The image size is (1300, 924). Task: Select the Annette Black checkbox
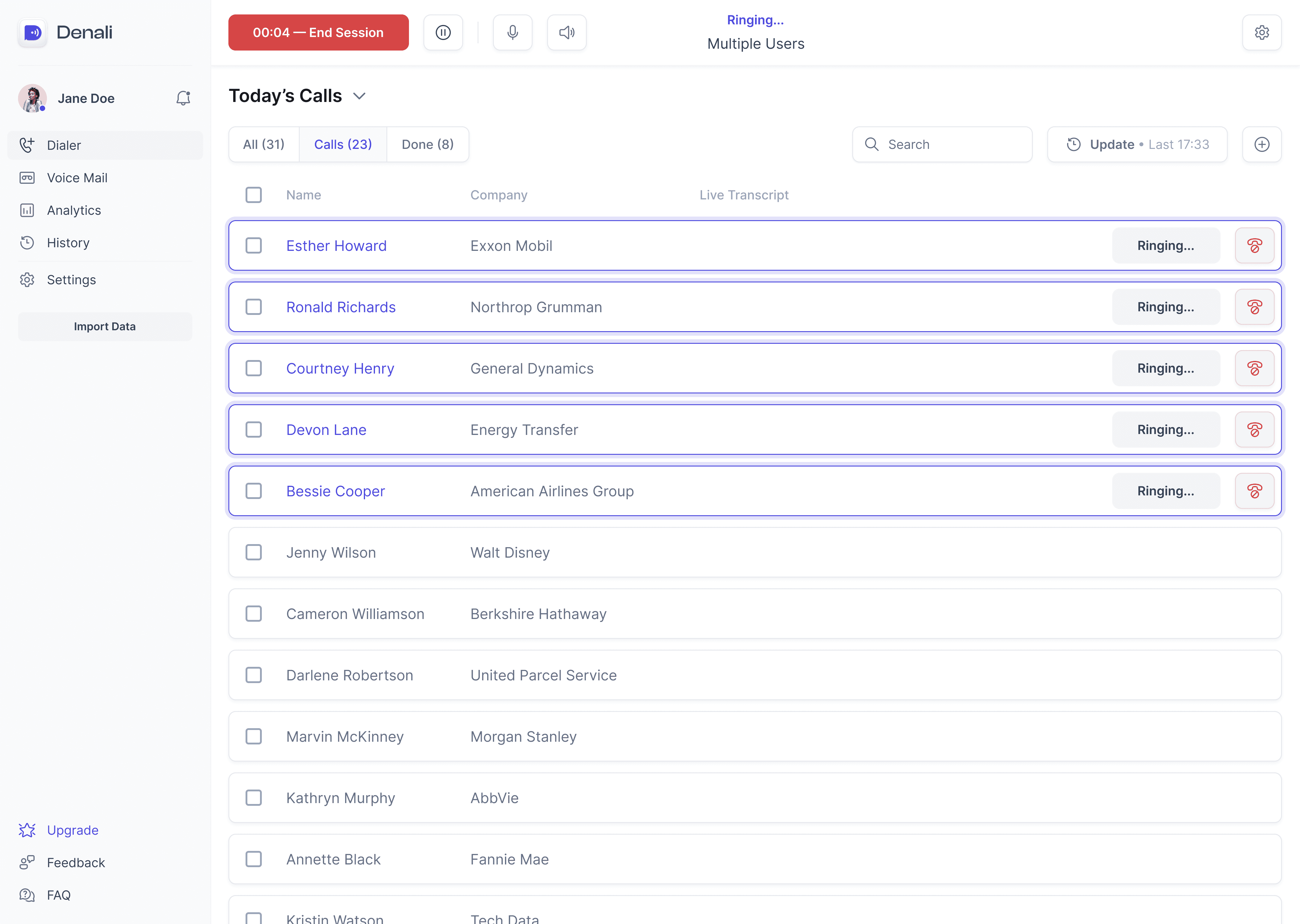[x=253, y=859]
